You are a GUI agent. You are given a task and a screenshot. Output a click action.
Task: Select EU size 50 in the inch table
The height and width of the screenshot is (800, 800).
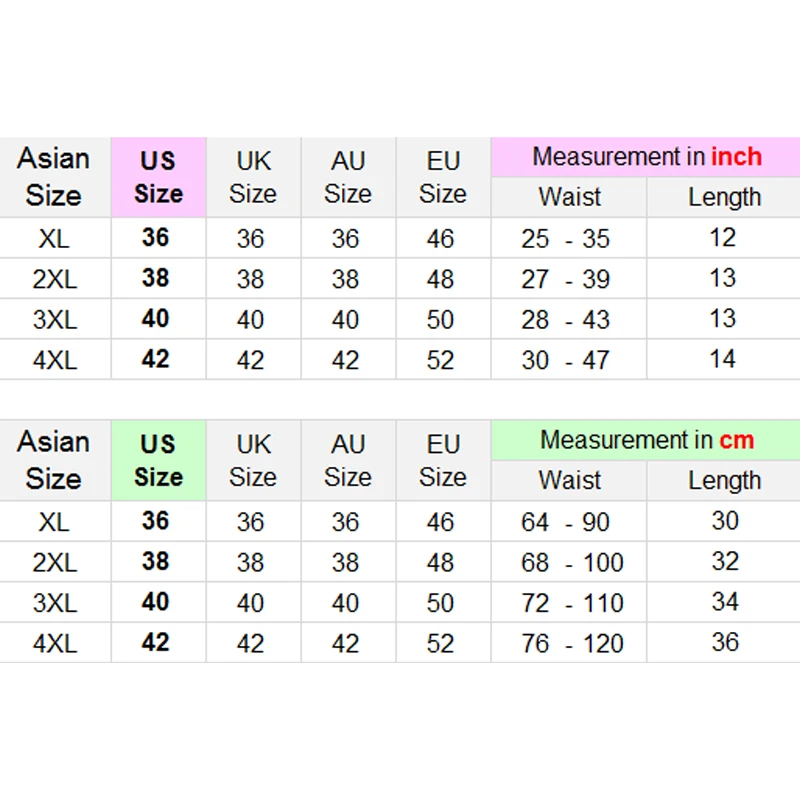point(440,319)
